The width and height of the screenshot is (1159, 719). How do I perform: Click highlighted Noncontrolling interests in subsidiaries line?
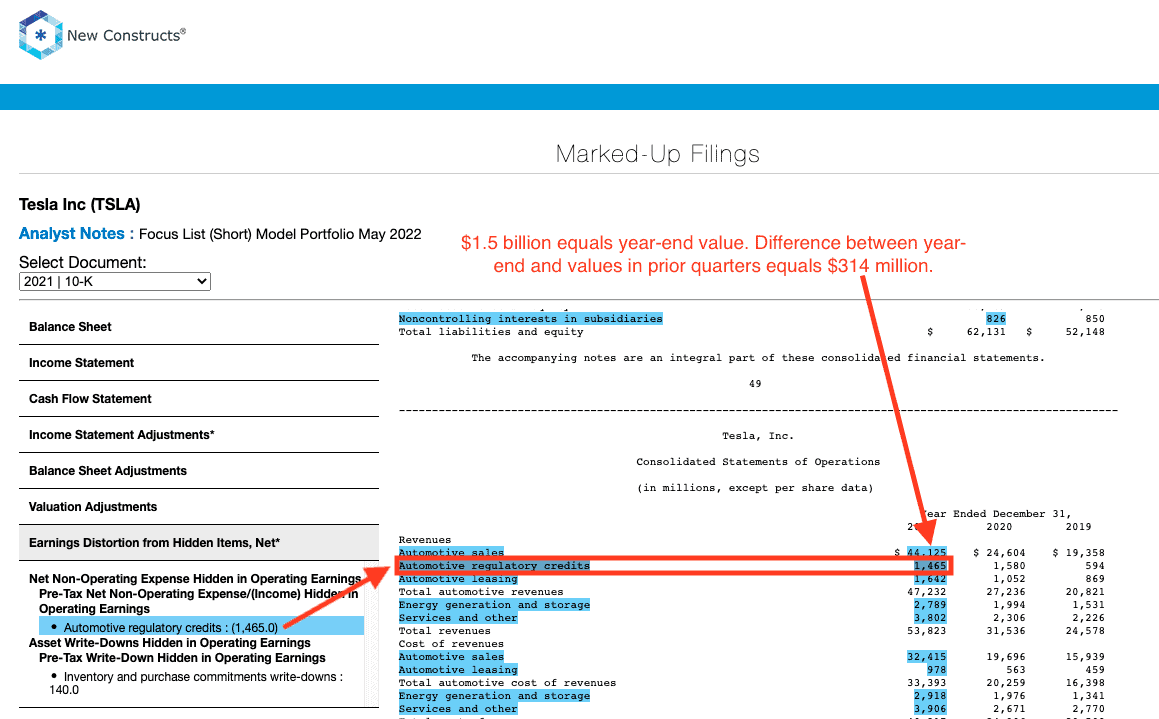click(x=531, y=318)
